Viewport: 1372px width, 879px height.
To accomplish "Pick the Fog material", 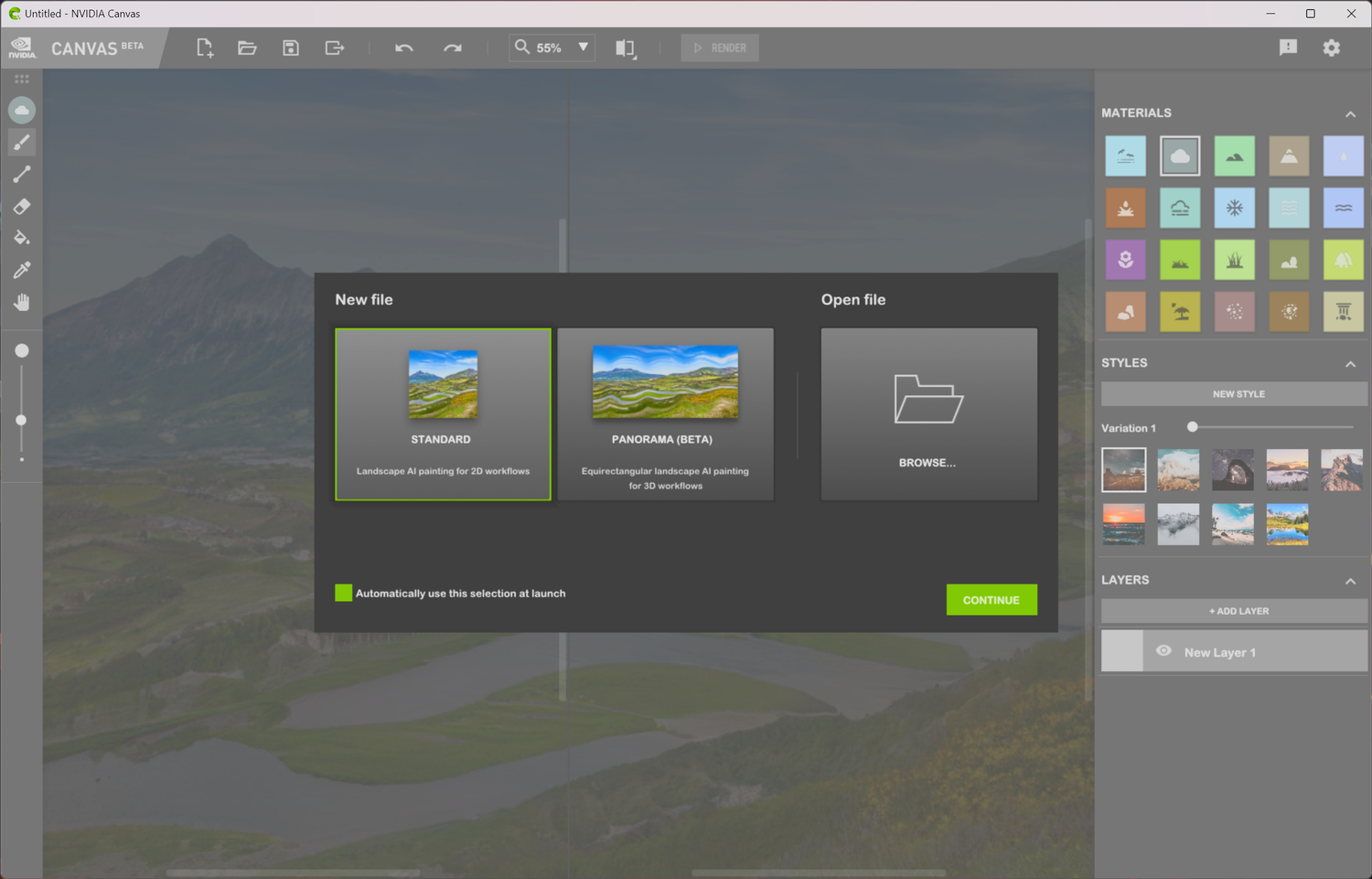I will (x=1180, y=209).
